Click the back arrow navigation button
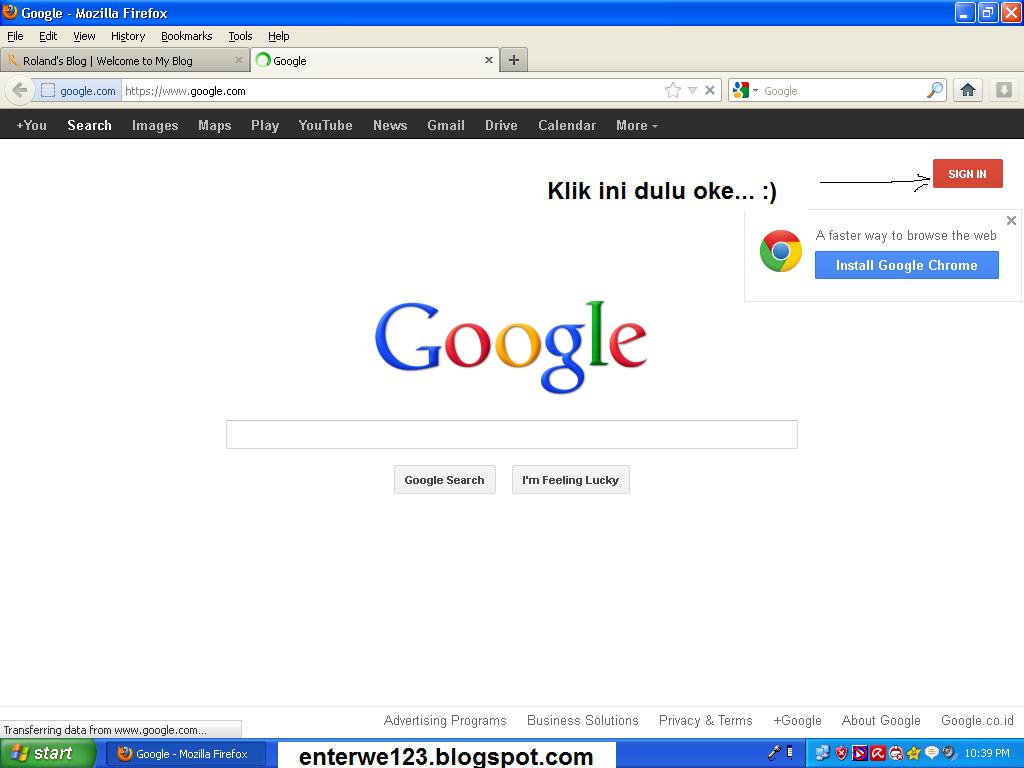The height and width of the screenshot is (768, 1024). click(20, 90)
